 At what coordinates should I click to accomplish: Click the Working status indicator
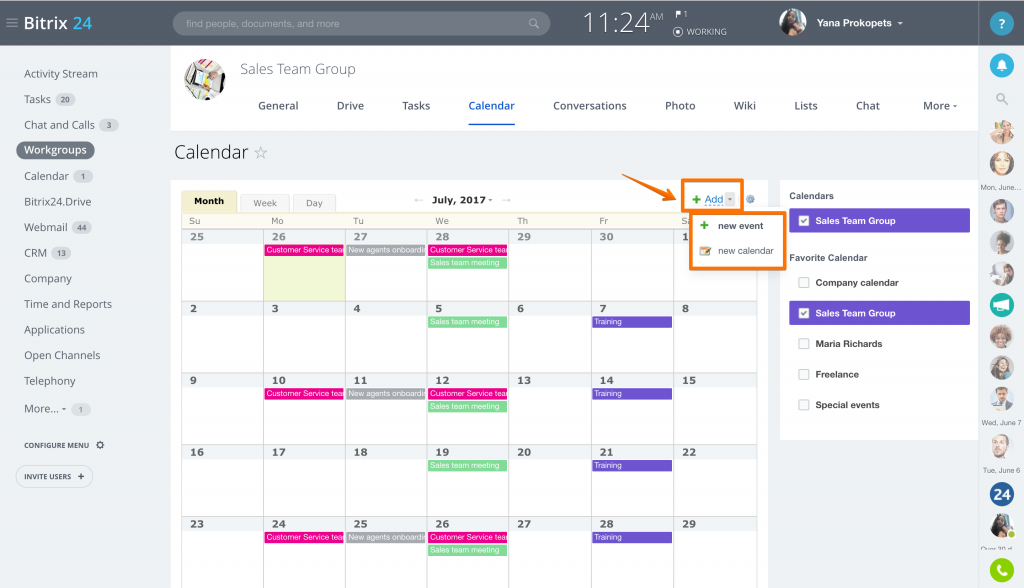699,31
